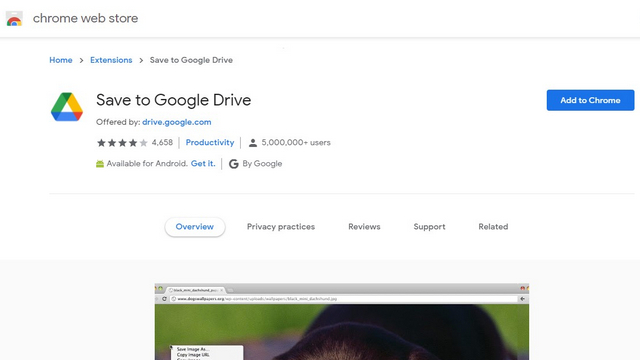Screen dimensions: 640x360
Task: Click the Save to Google Drive heading
Action: click(173, 100)
